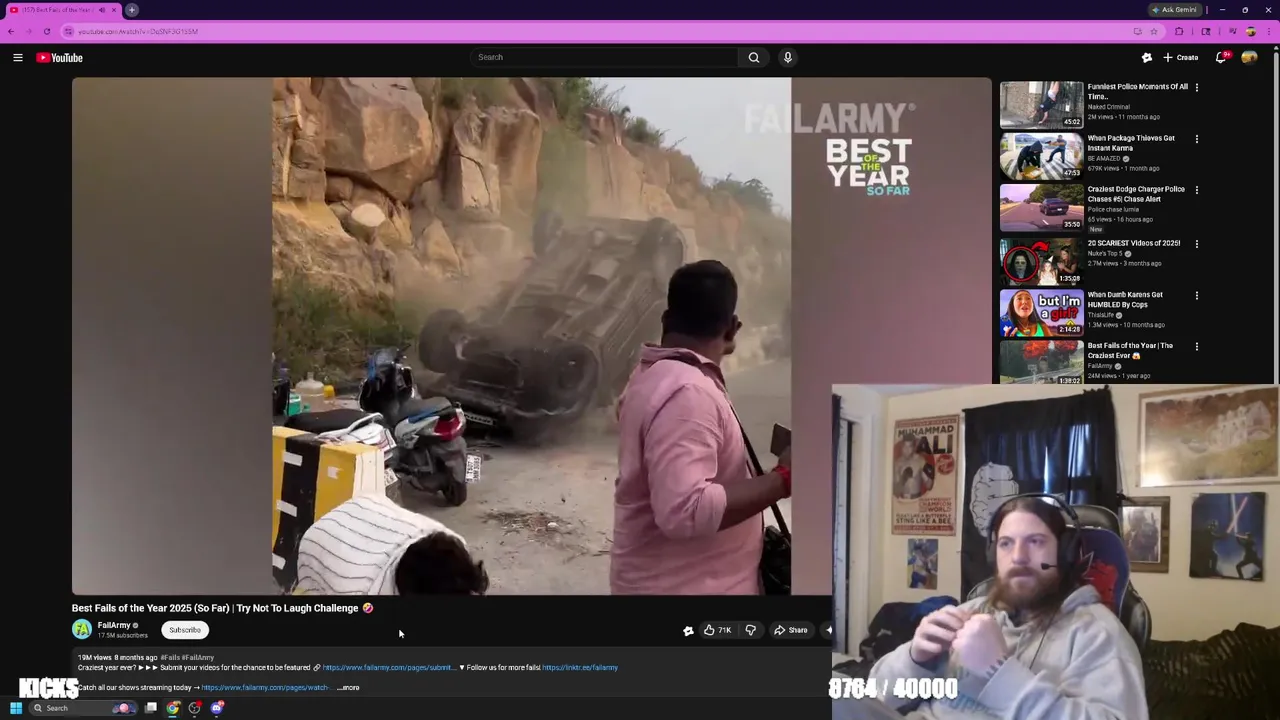The image size is (1280, 720).
Task: Open options menu for Funniest Police Moments
Action: [x=1196, y=88]
